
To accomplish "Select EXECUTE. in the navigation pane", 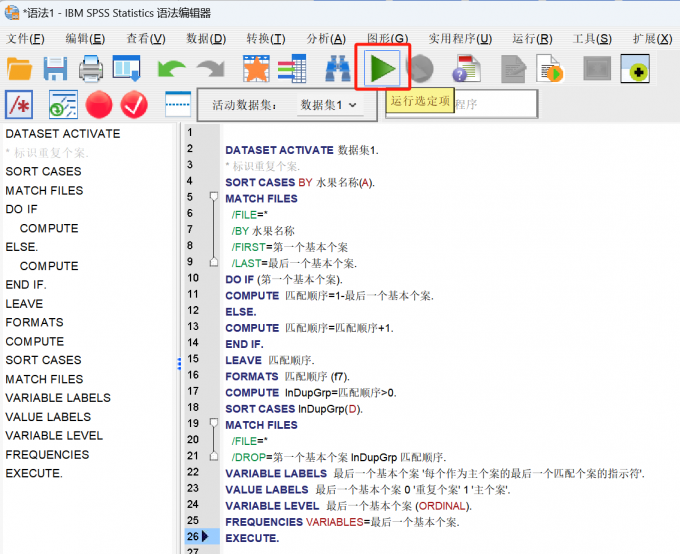I will [x=34, y=473].
